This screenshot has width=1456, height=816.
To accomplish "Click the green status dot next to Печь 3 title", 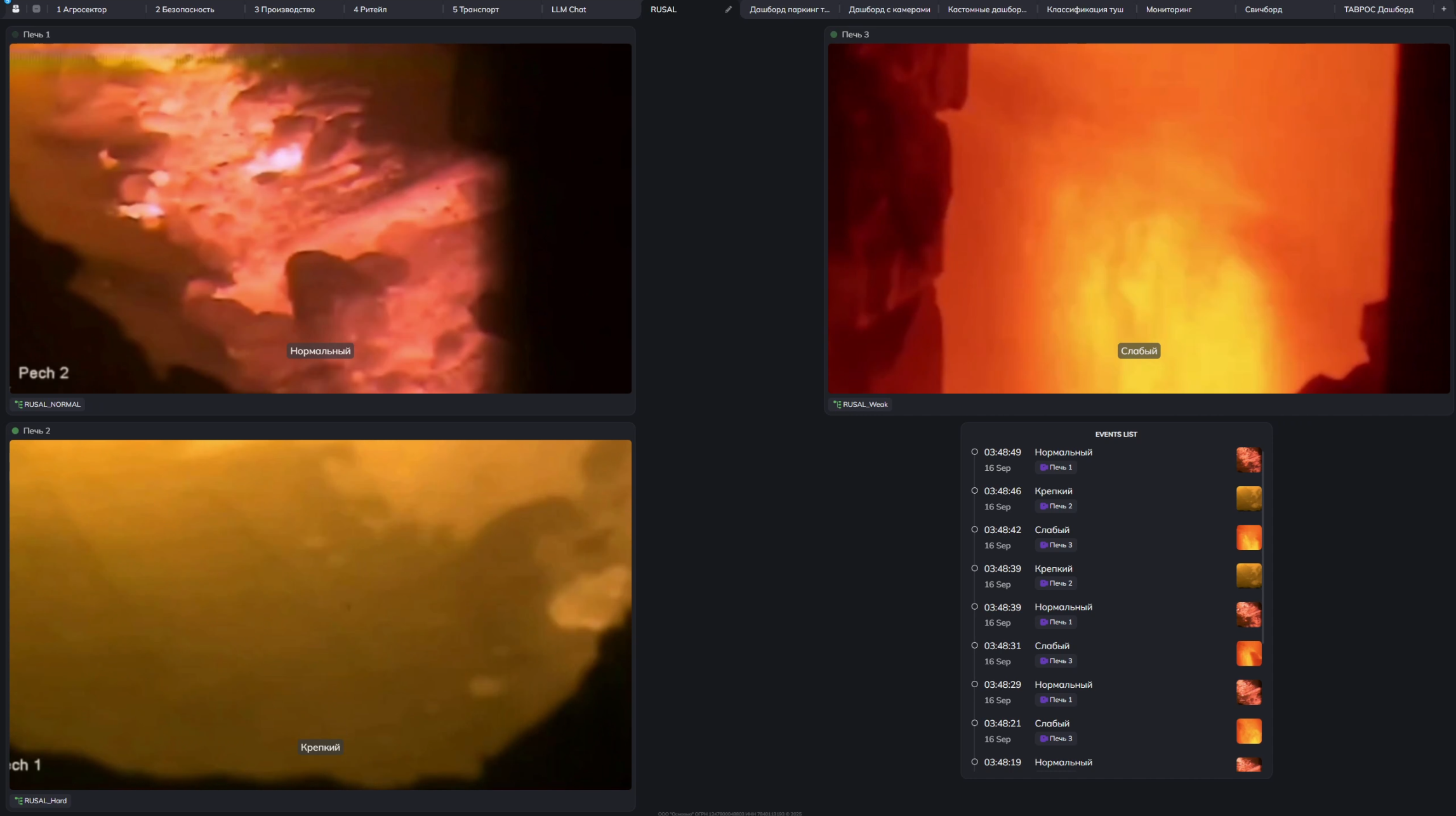I will tap(834, 34).
